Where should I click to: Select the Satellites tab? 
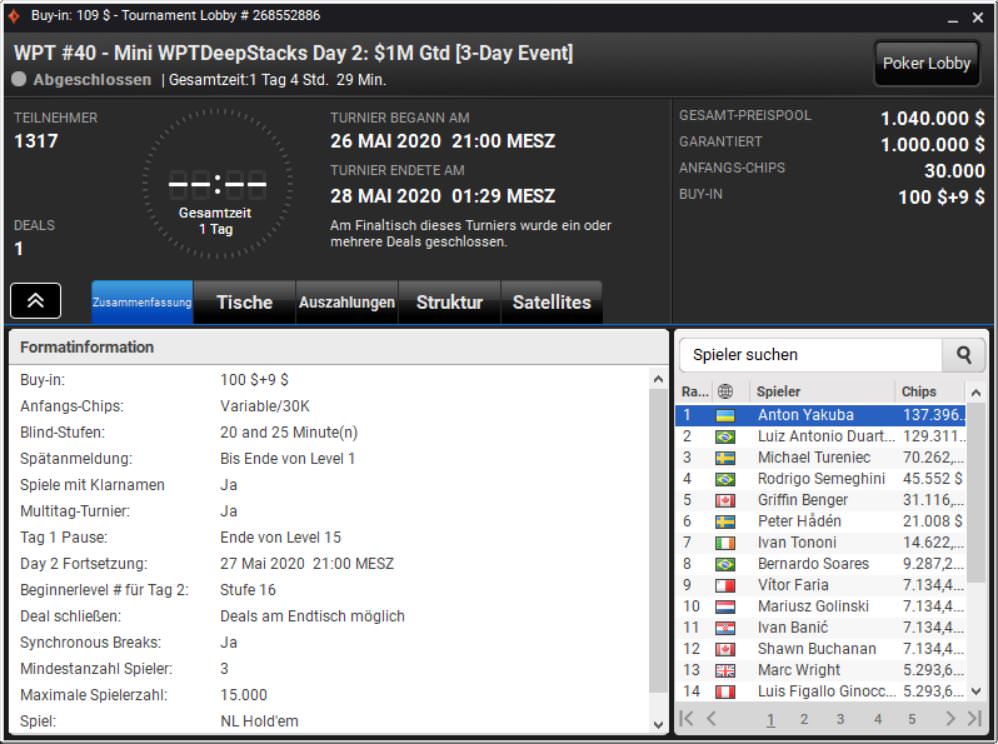(x=551, y=302)
